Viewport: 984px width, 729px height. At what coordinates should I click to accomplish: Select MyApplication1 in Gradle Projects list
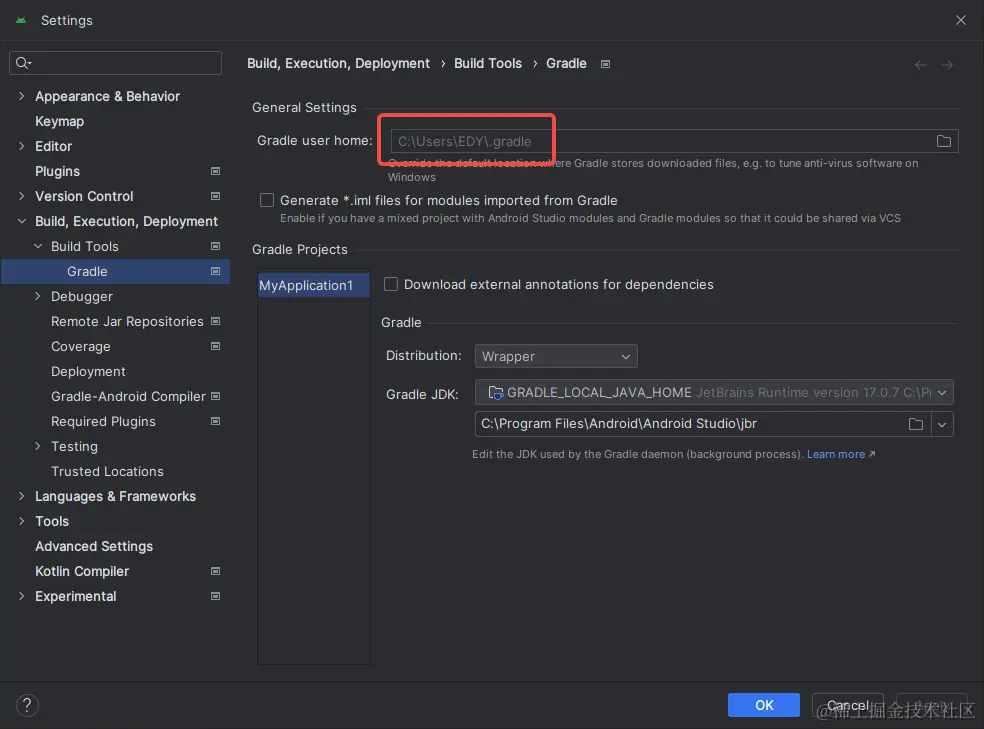pos(314,285)
